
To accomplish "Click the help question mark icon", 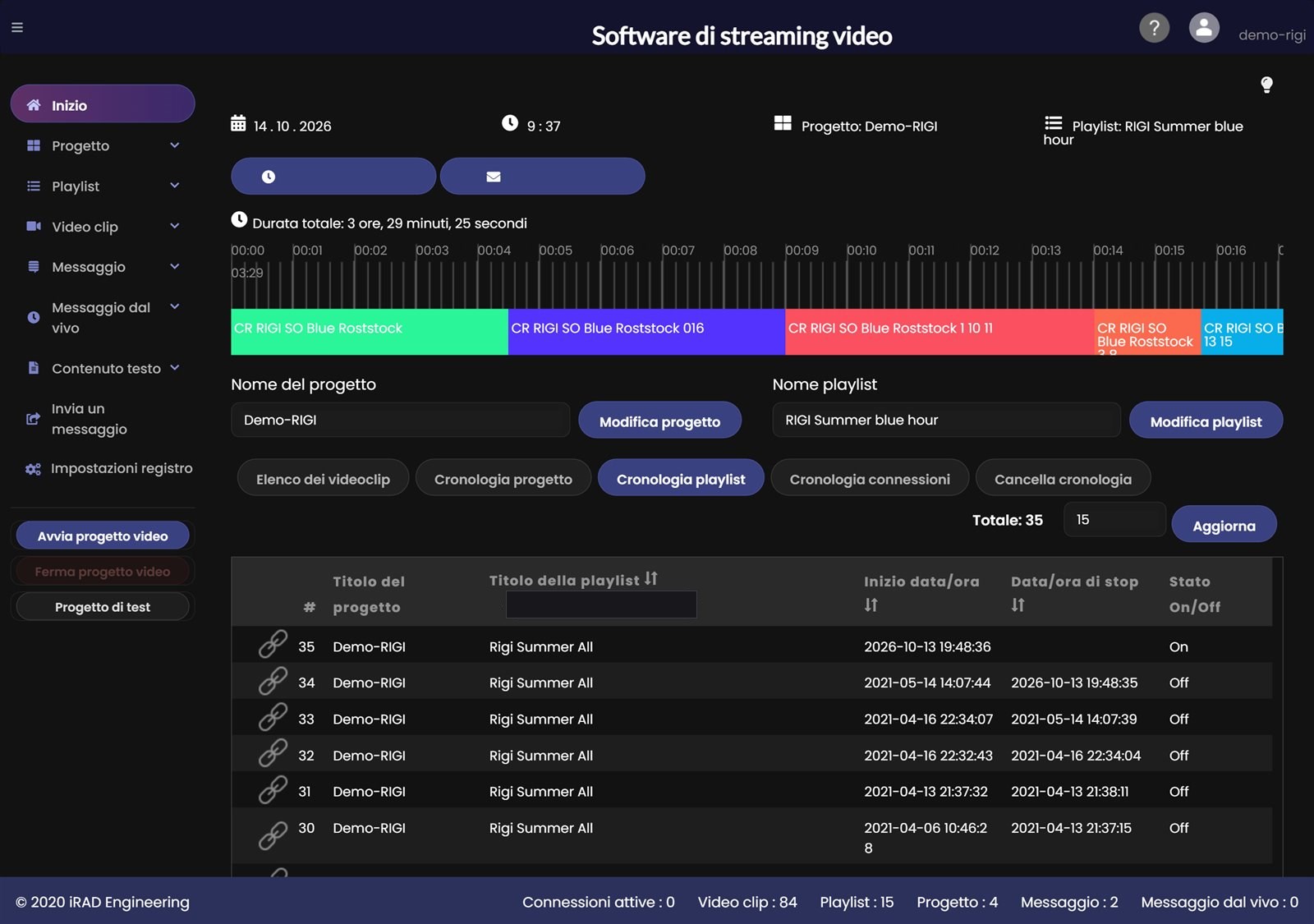I will click(1154, 28).
